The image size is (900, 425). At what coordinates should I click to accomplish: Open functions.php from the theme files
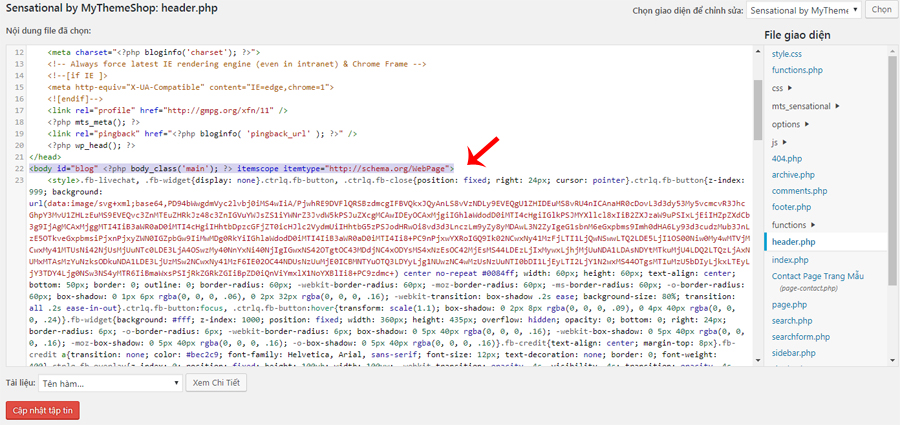(797, 71)
